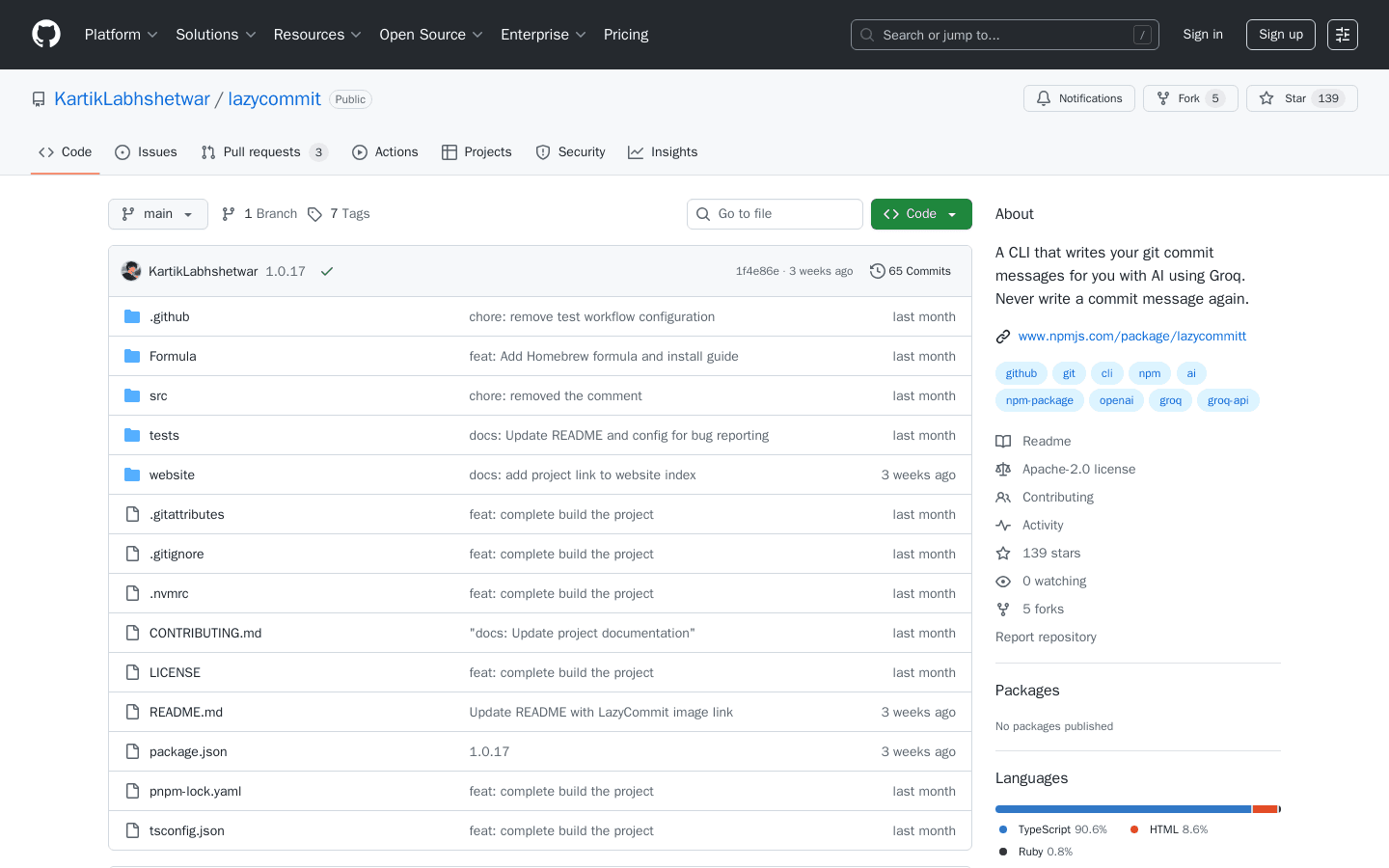Open the main branch selector dropdown
Image resolution: width=1389 pixels, height=868 pixels.
157,213
